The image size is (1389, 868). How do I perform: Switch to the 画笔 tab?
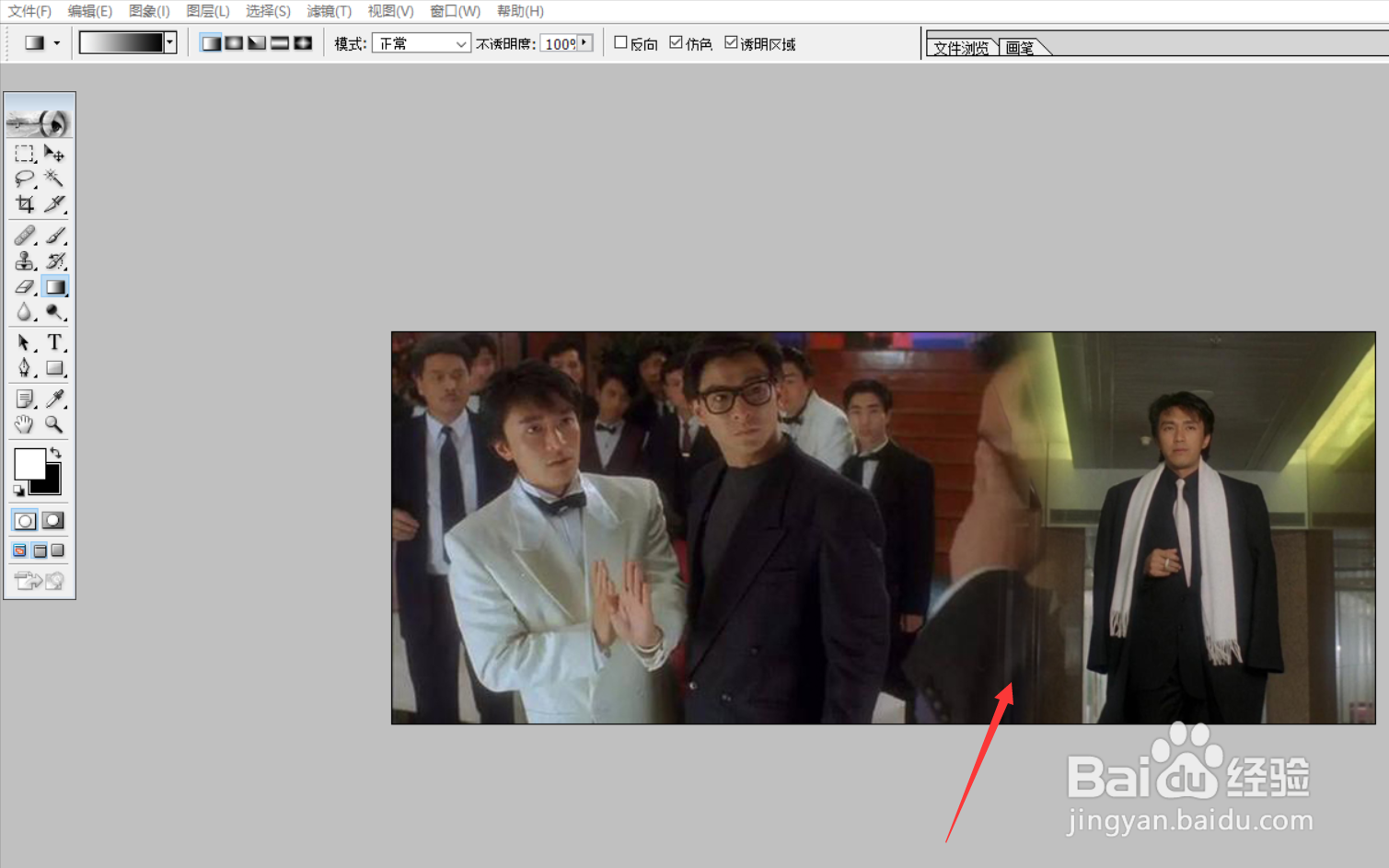coord(1020,48)
